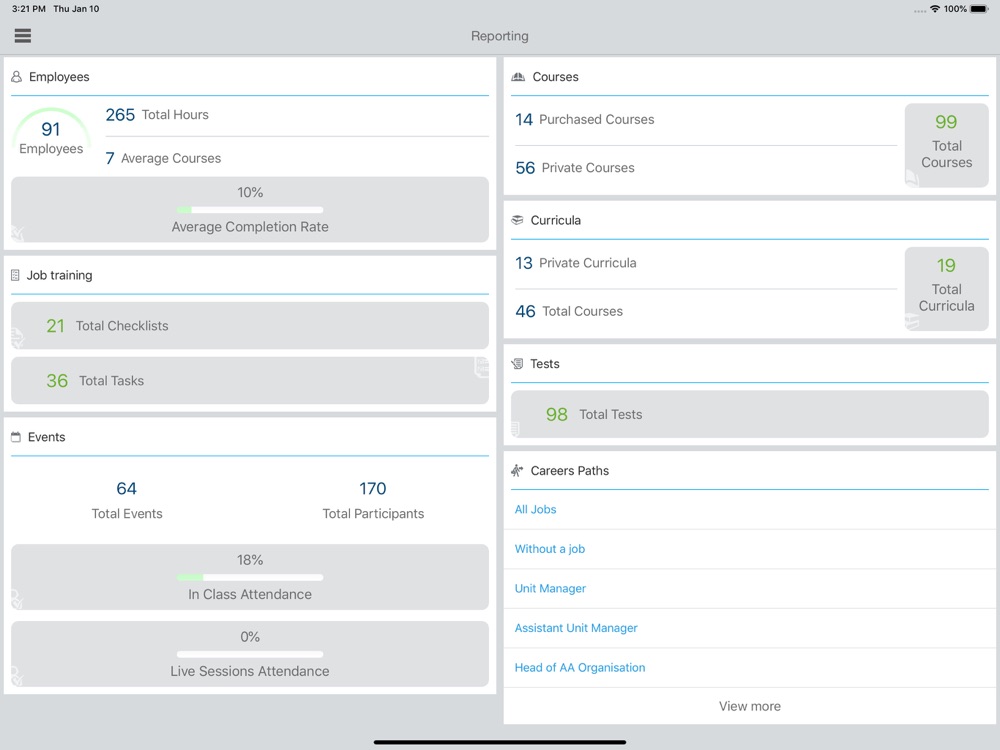1000x750 pixels.
Task: Click the Average Completion Rate progress bar
Action: pos(250,210)
